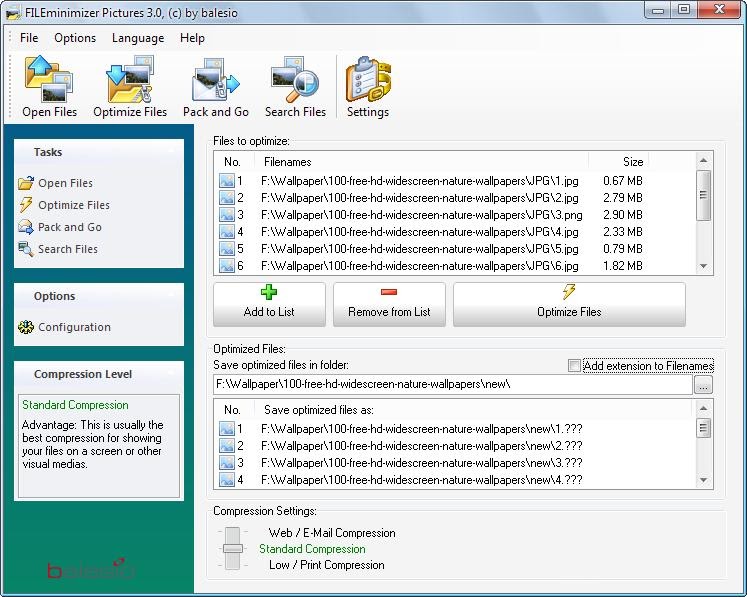
Task: Open the Language menu
Action: point(138,38)
